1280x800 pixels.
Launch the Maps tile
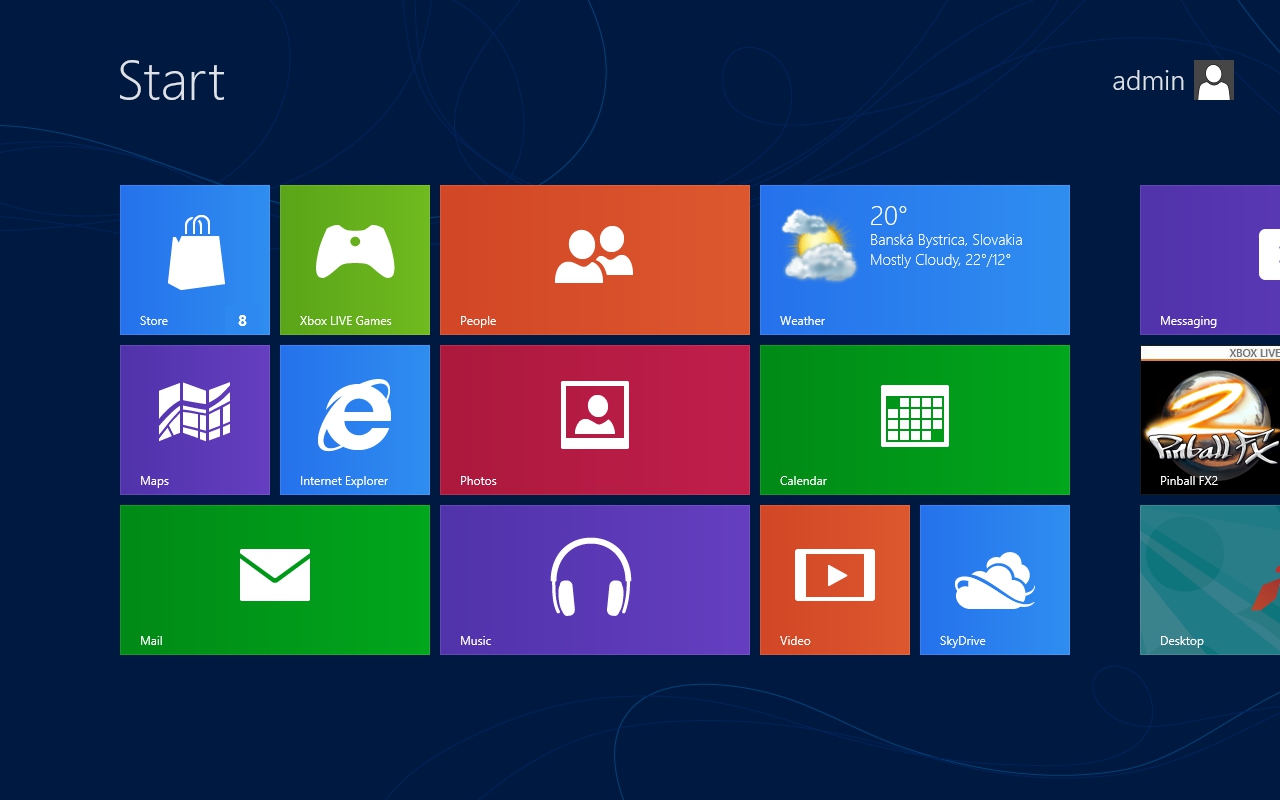(195, 420)
